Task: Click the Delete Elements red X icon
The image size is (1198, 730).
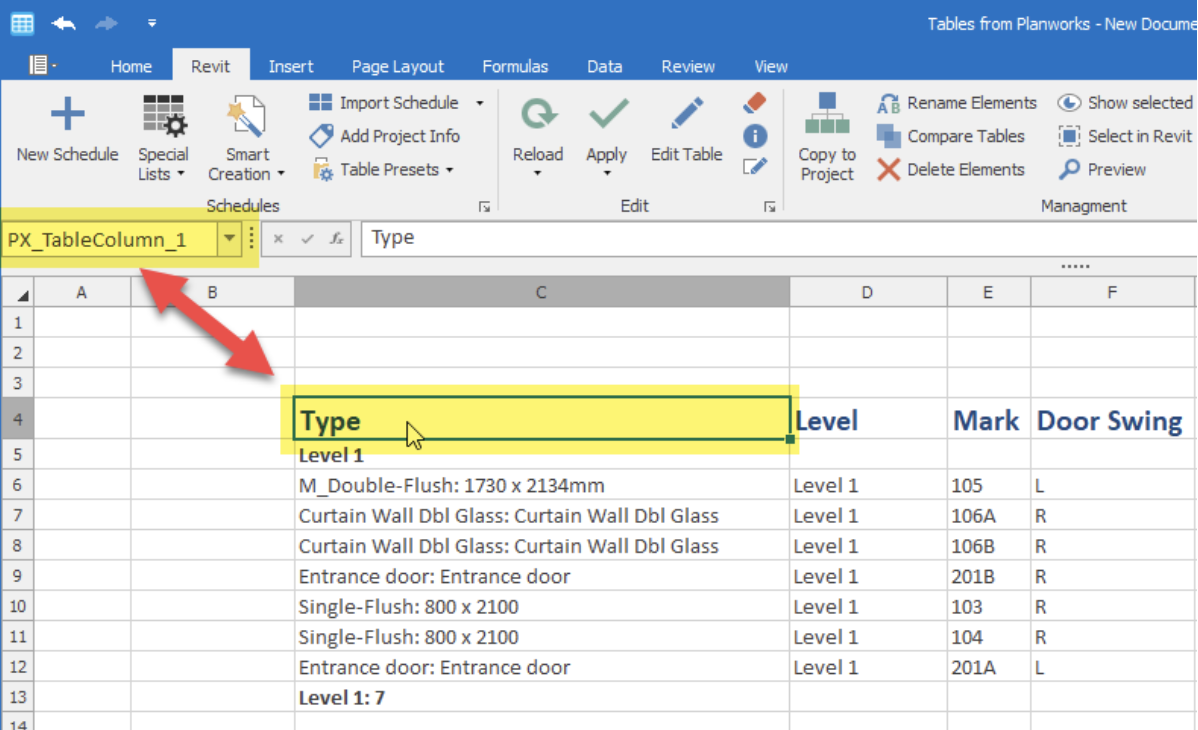Action: 889,170
